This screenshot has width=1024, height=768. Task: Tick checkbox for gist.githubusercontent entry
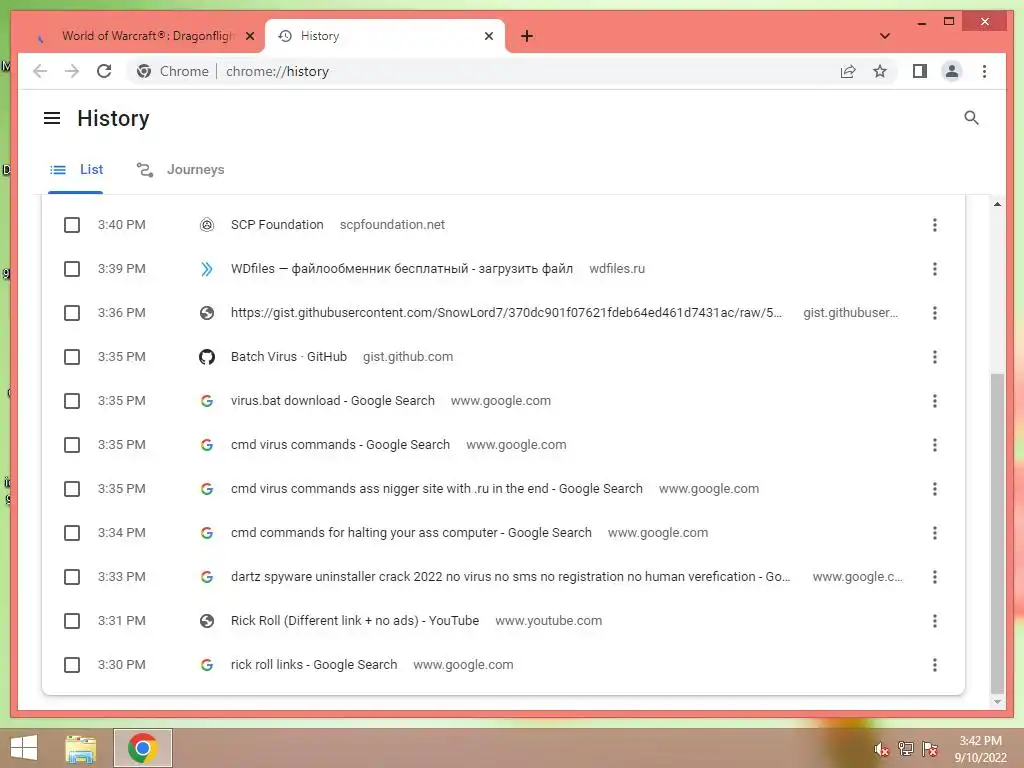pos(72,313)
